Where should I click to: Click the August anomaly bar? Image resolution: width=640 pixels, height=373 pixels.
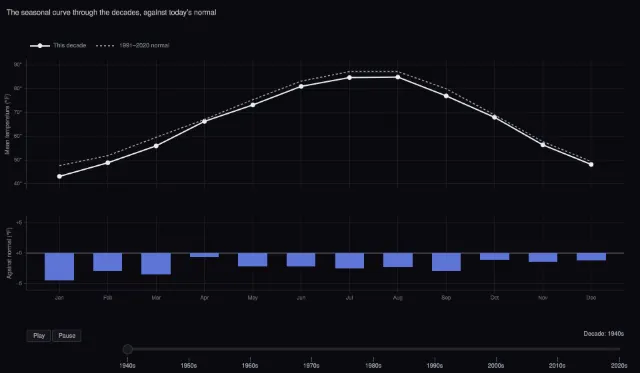coord(398,260)
